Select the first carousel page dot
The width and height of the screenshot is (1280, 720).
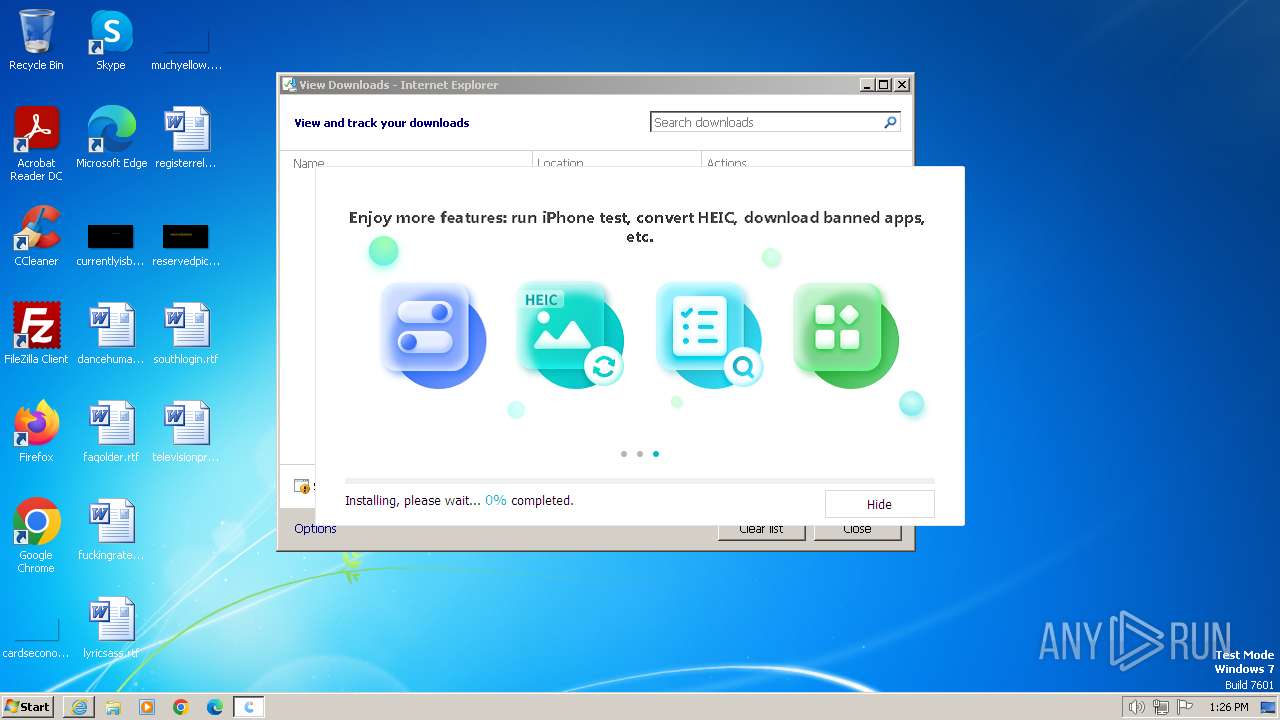(x=624, y=454)
